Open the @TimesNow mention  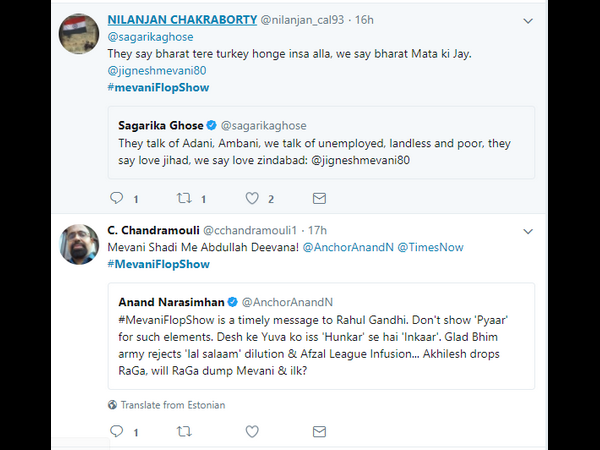(433, 246)
